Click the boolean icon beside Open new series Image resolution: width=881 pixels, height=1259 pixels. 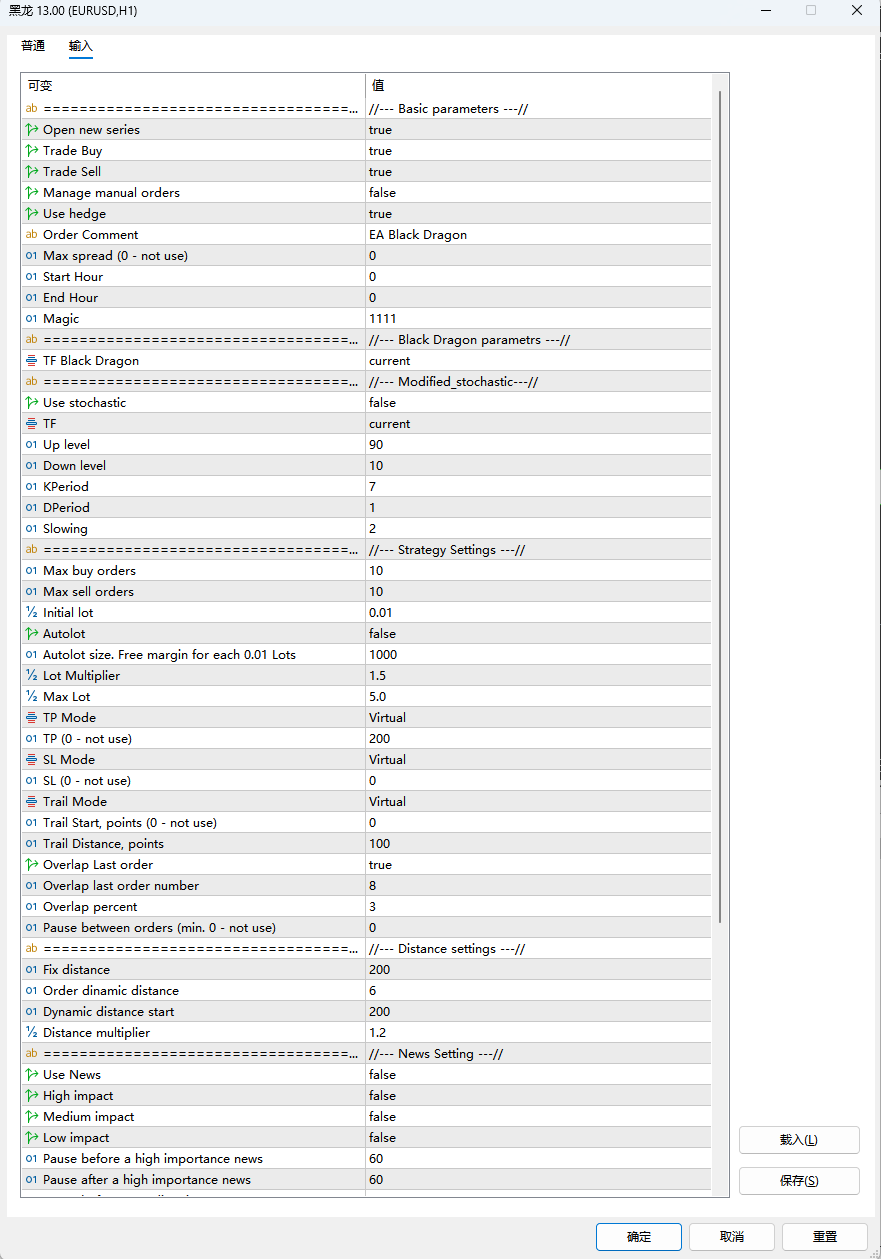pos(31,130)
